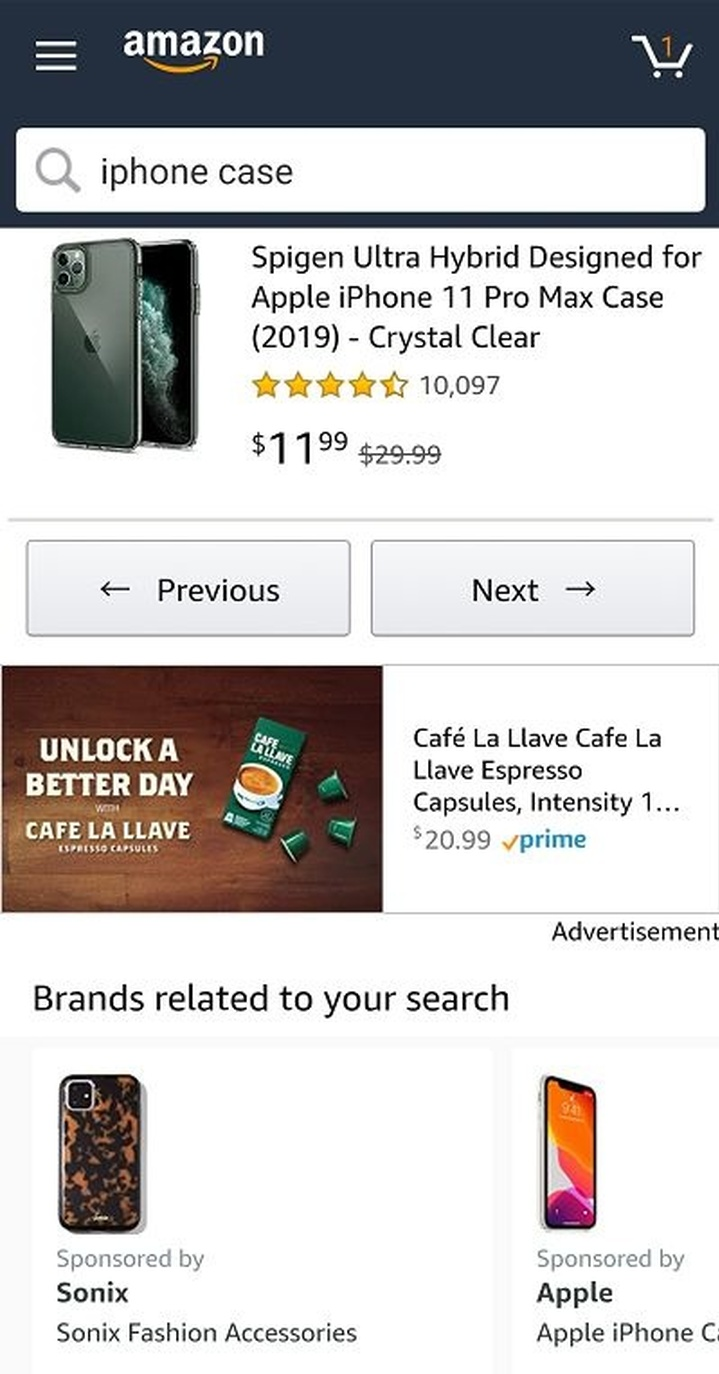Screen dimensions: 719x1374
Task: View the star rating reviews
Action: [330, 385]
